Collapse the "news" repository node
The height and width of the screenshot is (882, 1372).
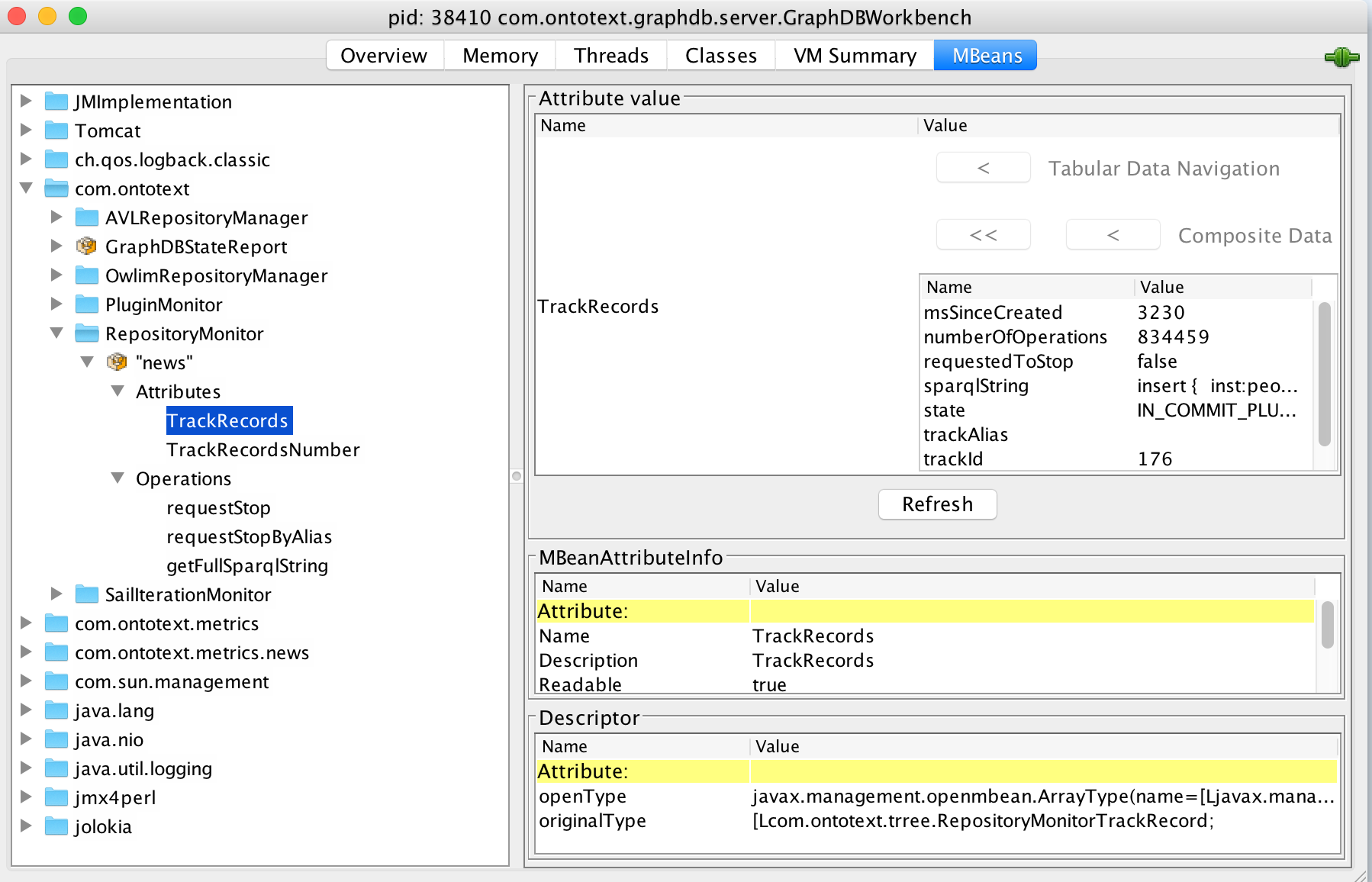point(87,362)
